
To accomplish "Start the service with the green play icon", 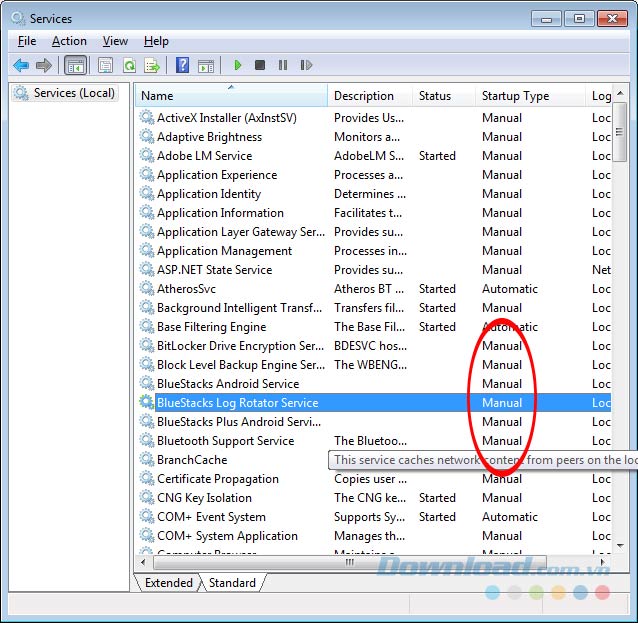I will [x=238, y=66].
